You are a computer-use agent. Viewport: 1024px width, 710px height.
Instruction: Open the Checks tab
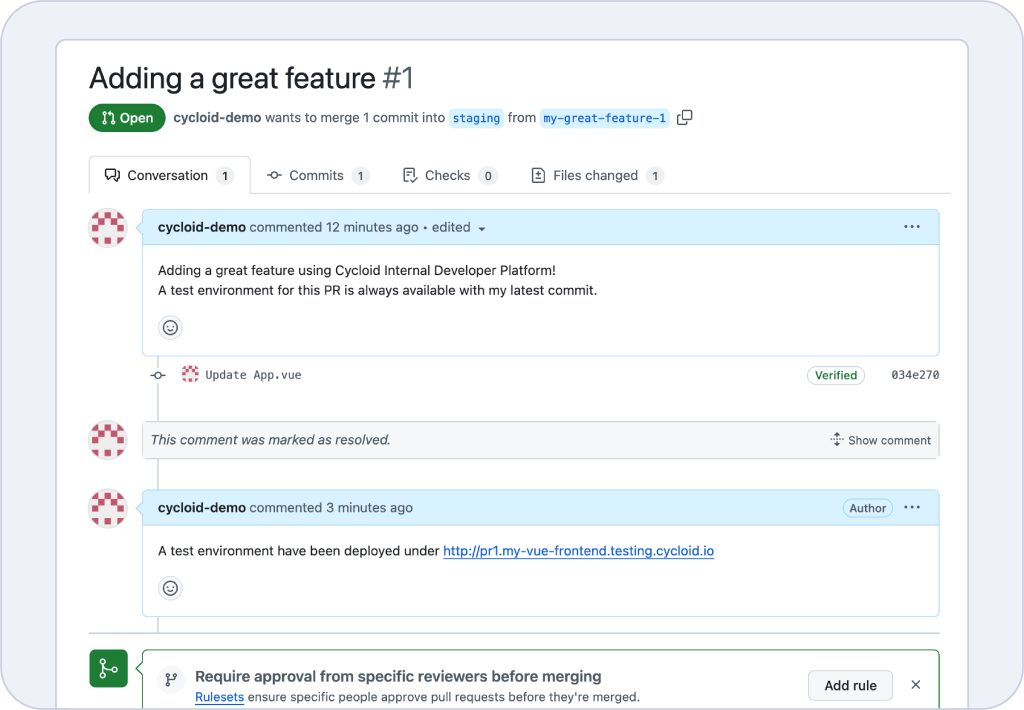point(450,175)
